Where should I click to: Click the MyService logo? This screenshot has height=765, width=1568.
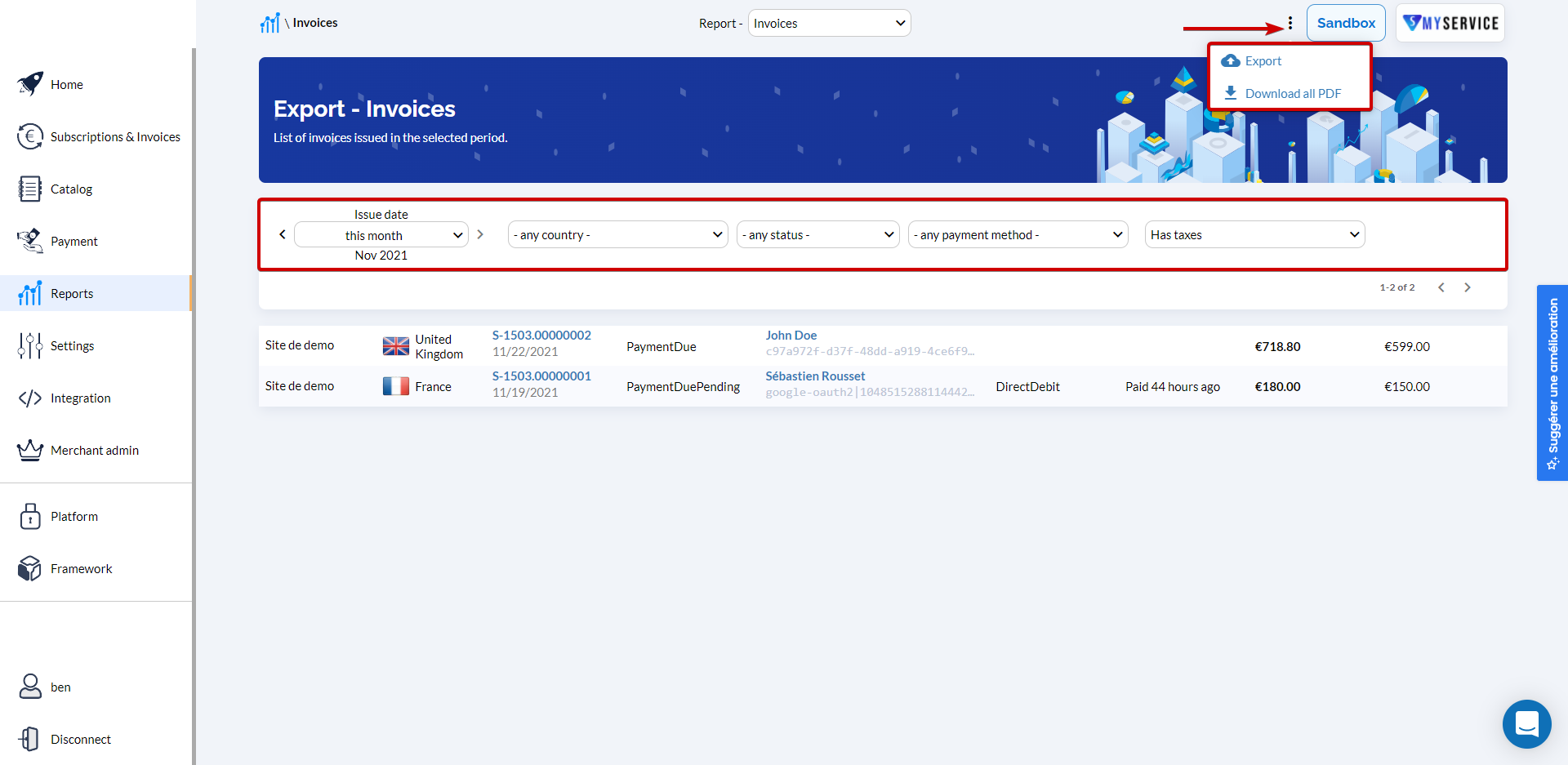[x=1450, y=23]
